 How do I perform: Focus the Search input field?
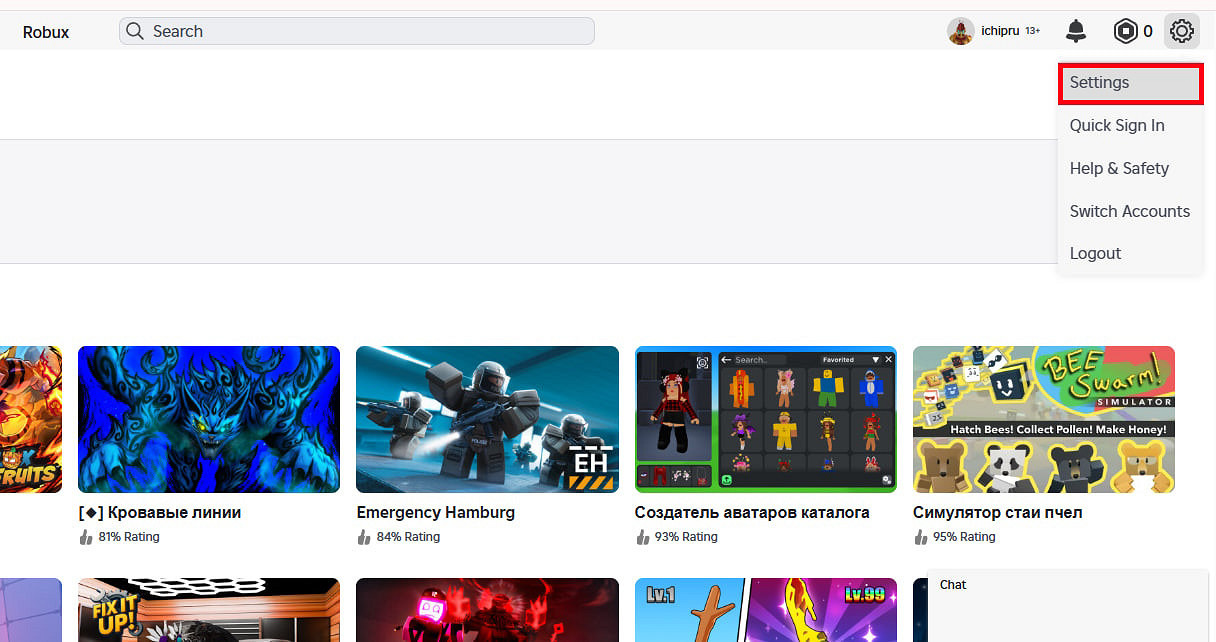[x=370, y=31]
